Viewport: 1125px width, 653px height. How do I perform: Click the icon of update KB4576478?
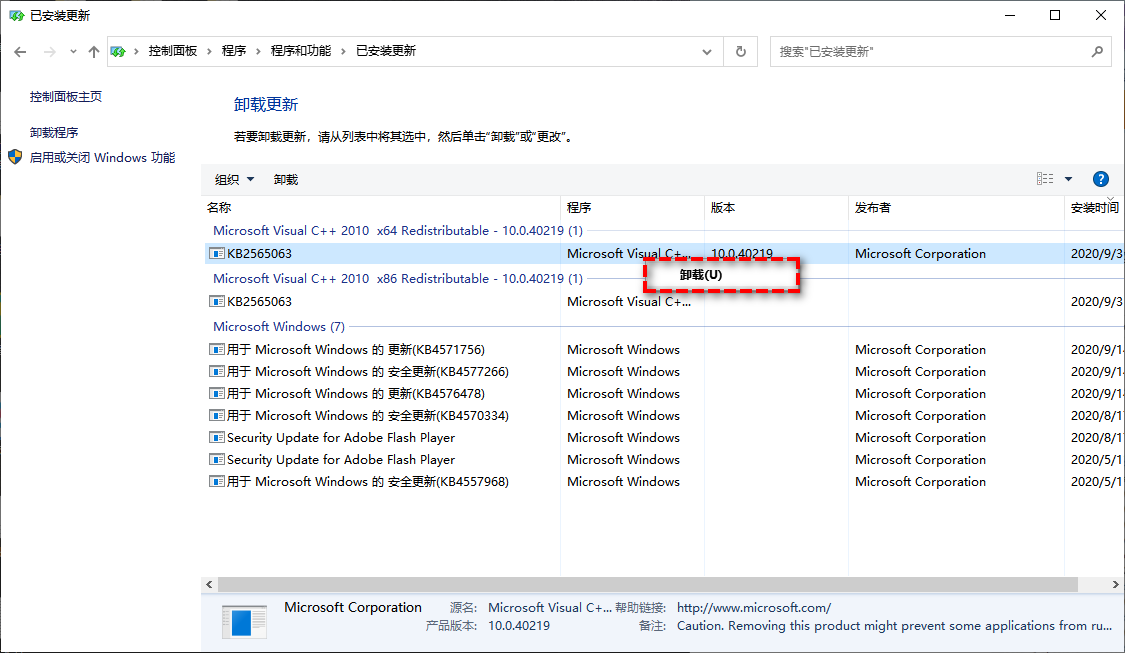click(x=216, y=393)
